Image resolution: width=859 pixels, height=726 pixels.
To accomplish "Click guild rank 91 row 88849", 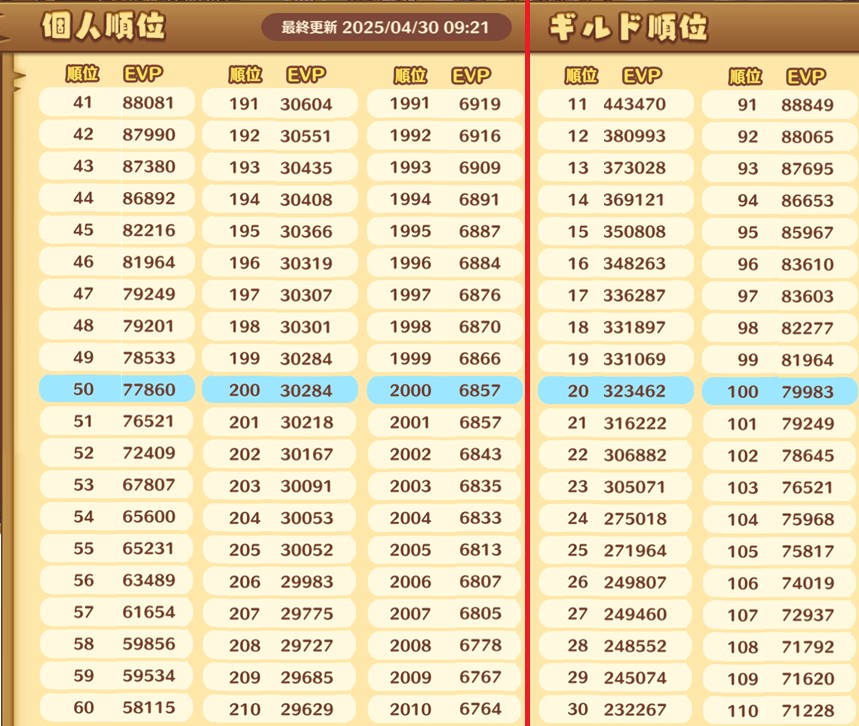I will tap(780, 105).
